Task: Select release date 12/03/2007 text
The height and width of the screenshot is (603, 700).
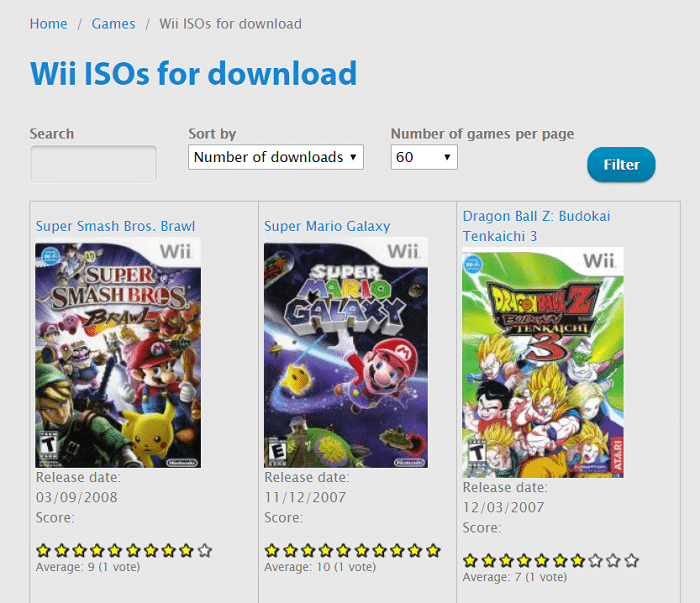Action: (503, 507)
